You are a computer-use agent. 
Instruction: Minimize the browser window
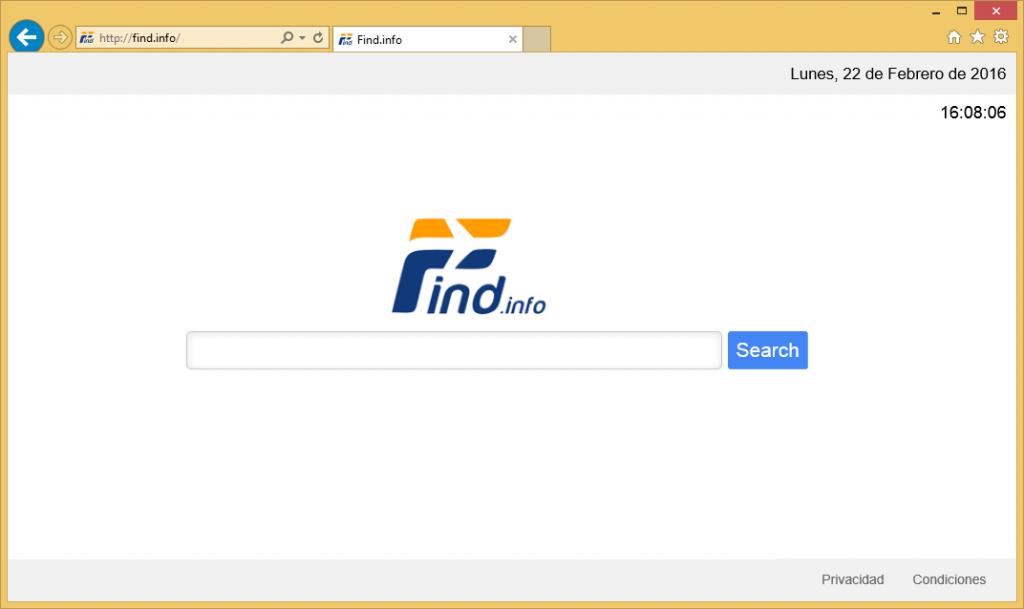click(936, 11)
